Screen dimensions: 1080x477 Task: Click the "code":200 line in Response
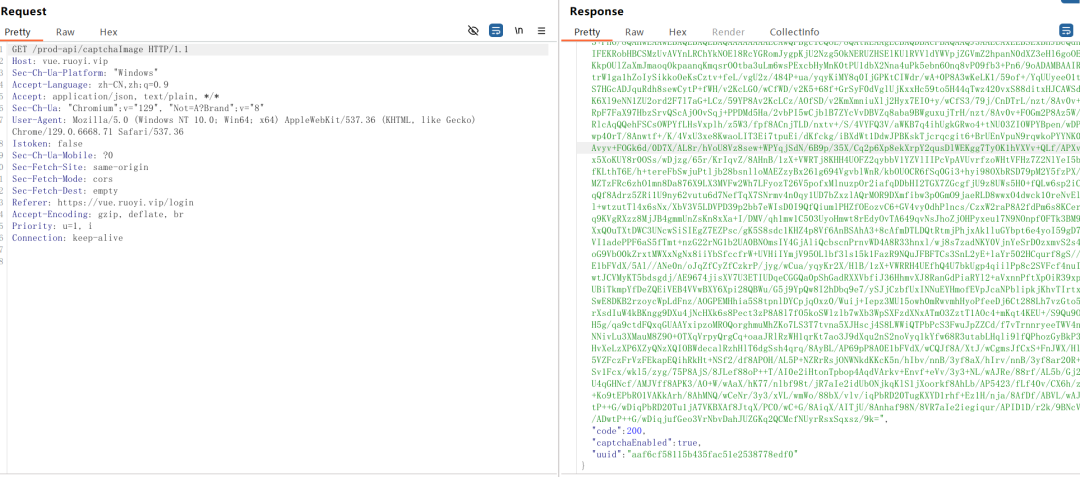point(618,430)
